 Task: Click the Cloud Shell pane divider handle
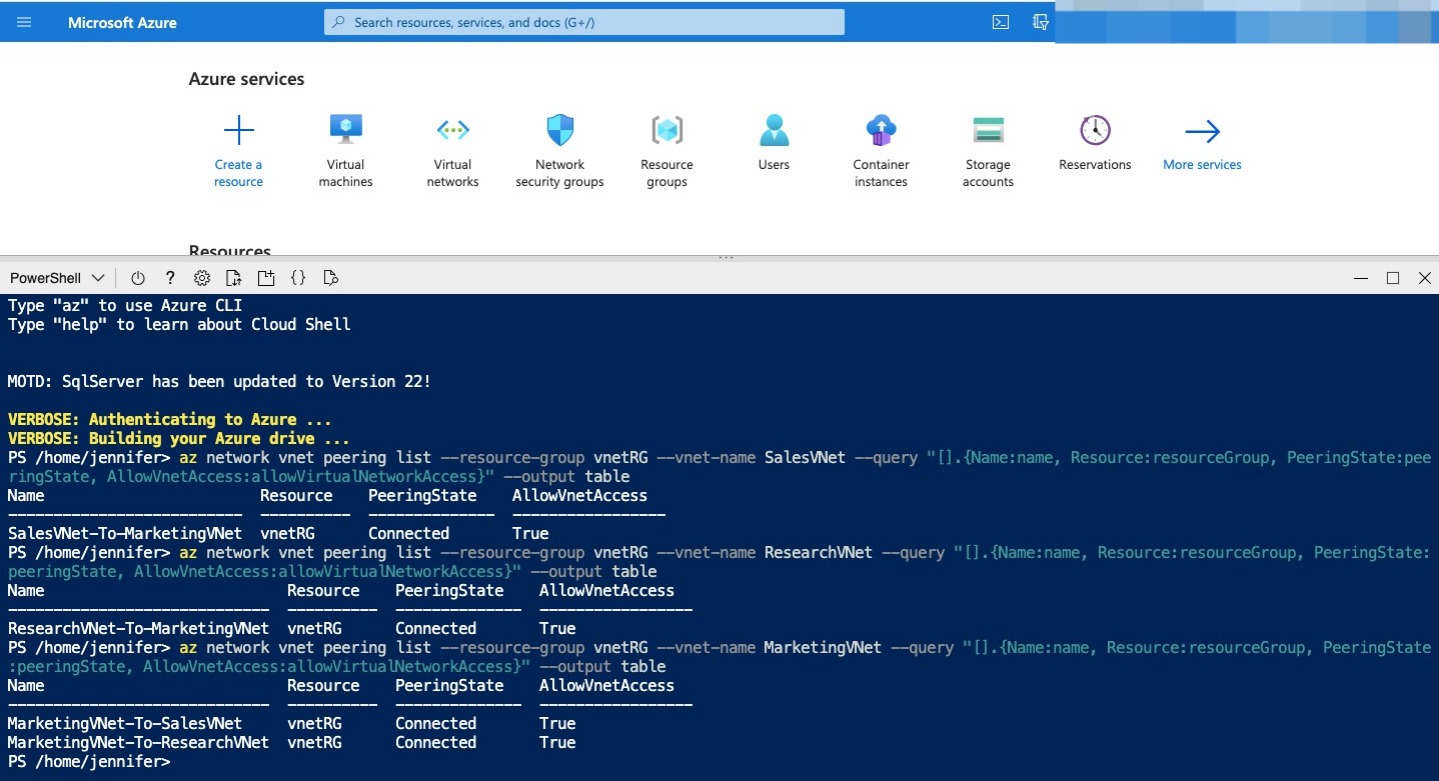tap(726, 258)
